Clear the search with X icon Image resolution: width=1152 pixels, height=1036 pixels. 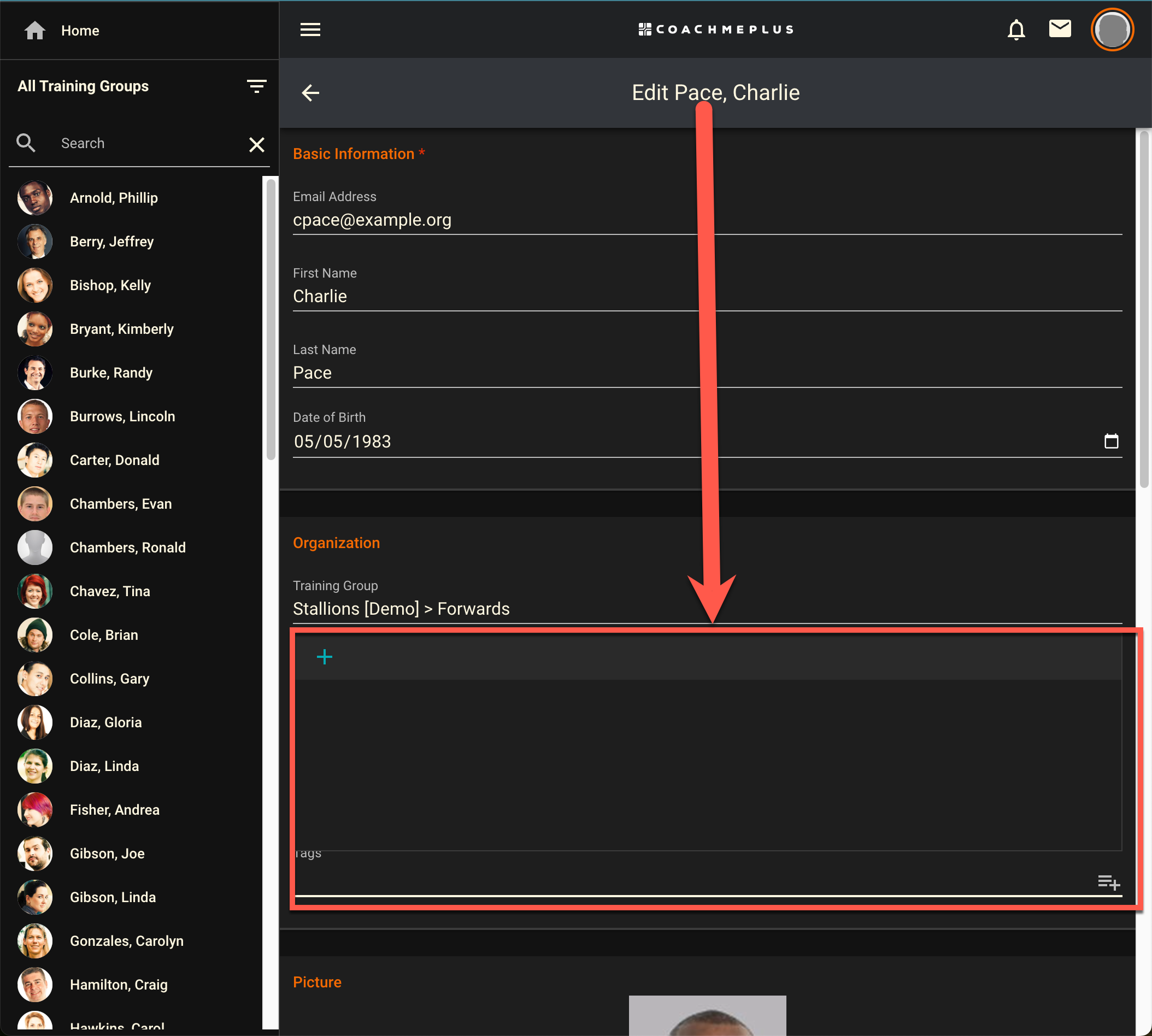pos(257,145)
